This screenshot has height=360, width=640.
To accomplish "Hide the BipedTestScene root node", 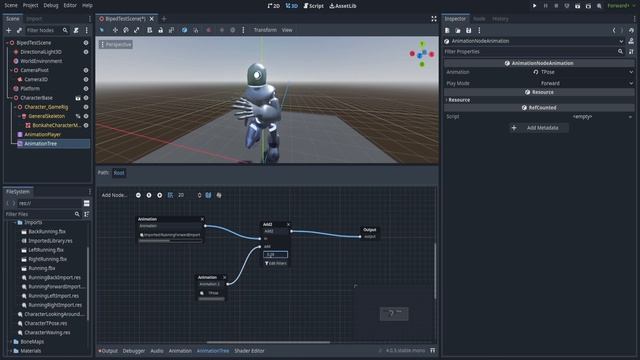I will click(x=86, y=42).
